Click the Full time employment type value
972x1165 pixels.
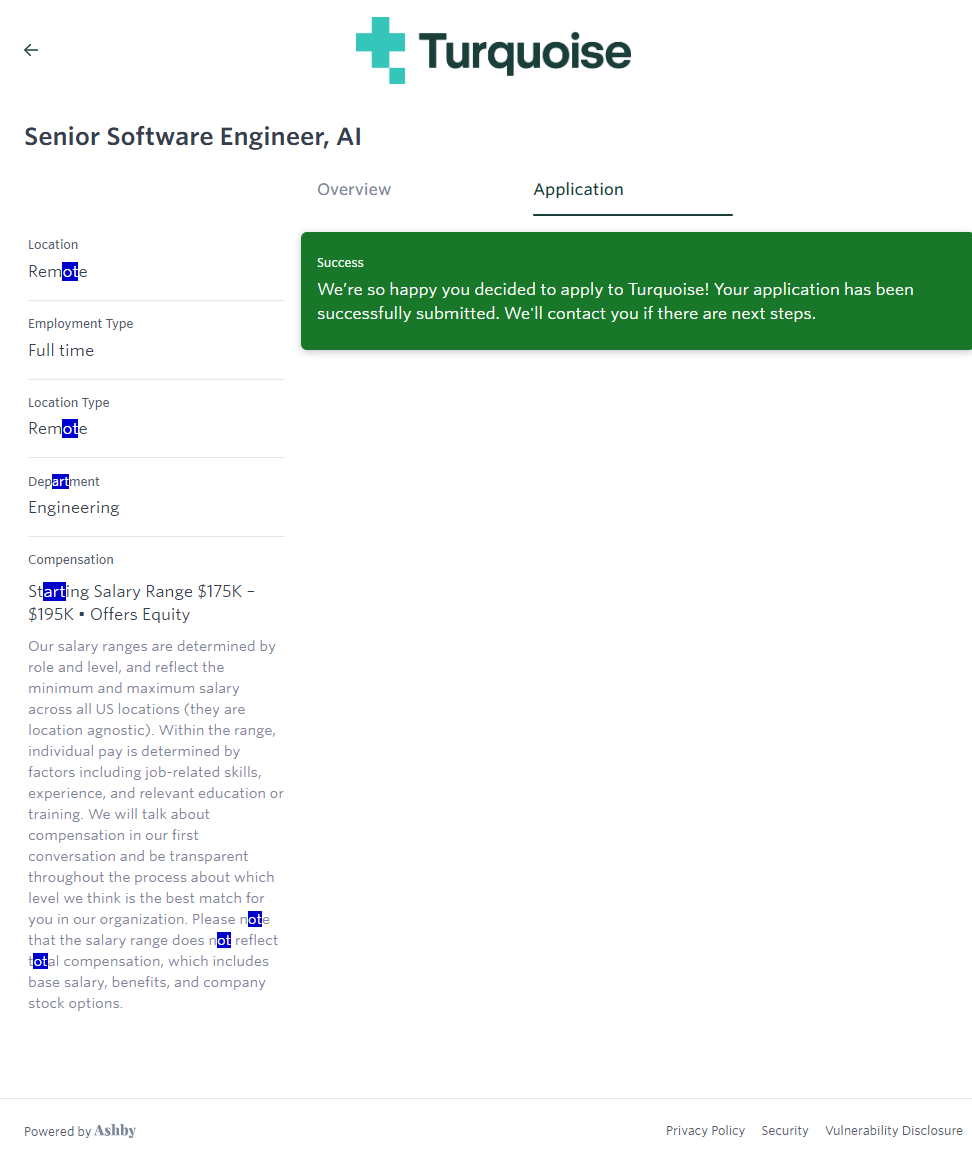point(61,351)
